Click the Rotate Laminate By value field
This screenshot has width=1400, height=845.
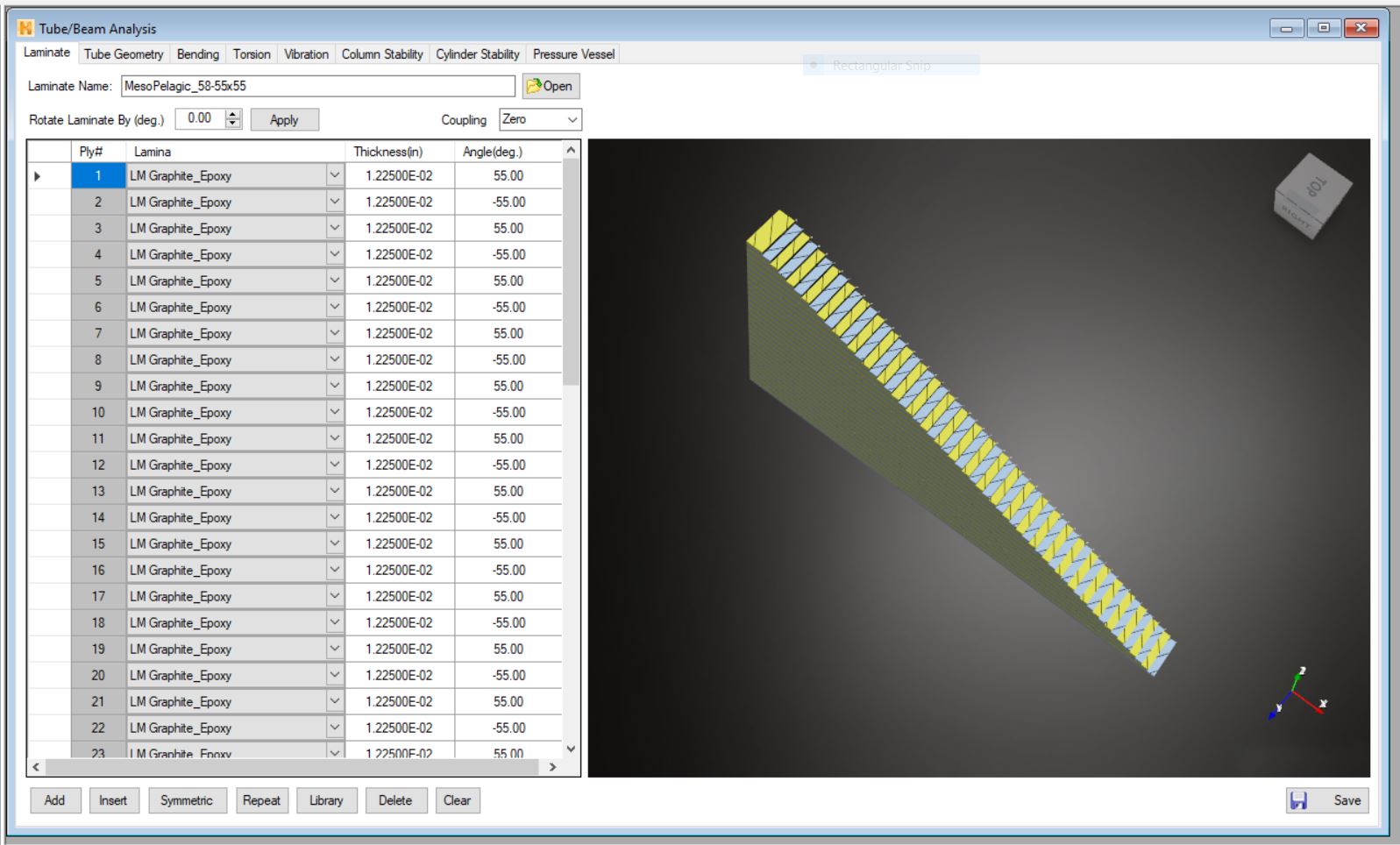click(201, 119)
